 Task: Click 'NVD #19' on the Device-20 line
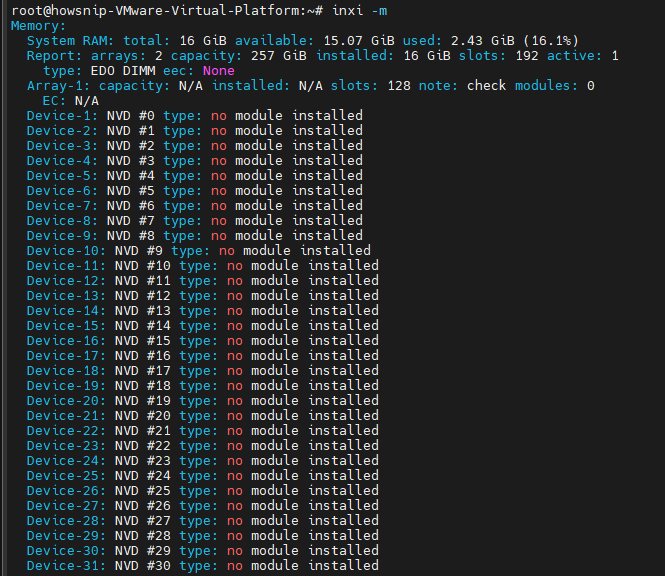(x=142, y=400)
